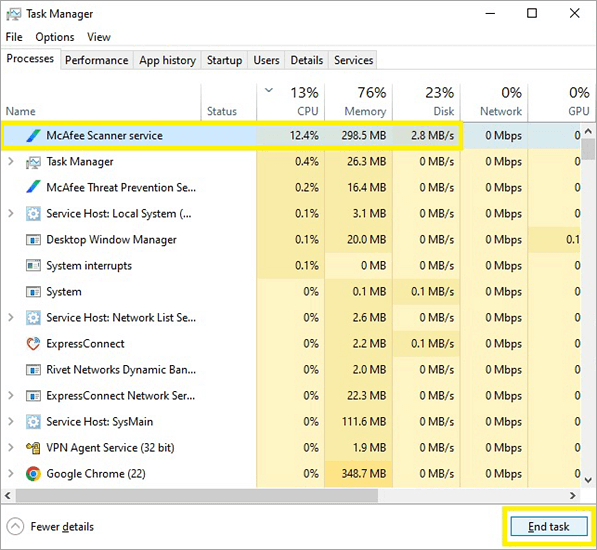Select the Processes tab
Image resolution: width=597 pixels, height=550 pixels.
(30, 59)
